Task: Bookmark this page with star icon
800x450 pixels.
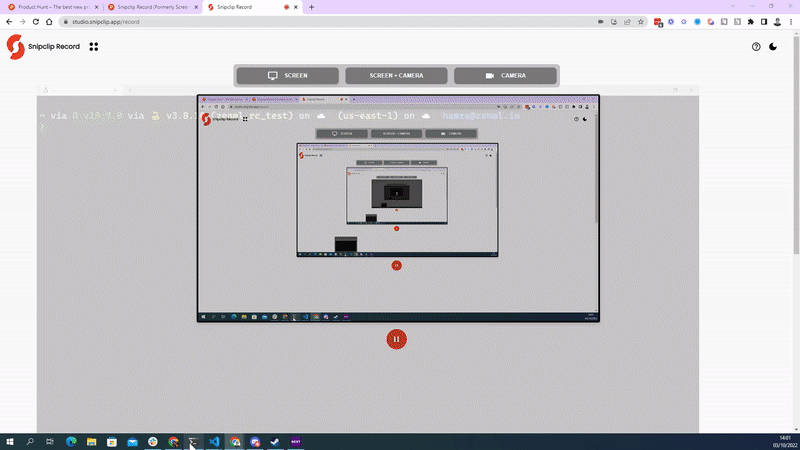Action: point(641,22)
